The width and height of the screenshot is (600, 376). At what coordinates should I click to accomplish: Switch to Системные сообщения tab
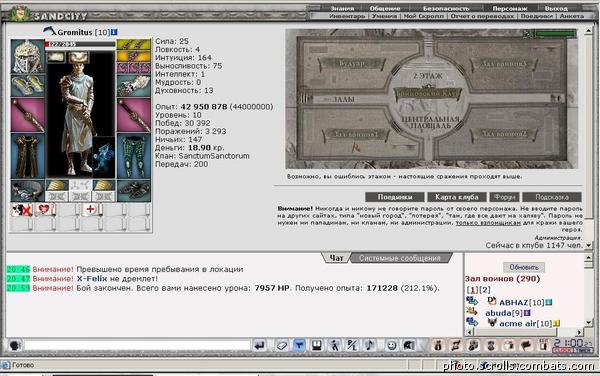(x=399, y=258)
